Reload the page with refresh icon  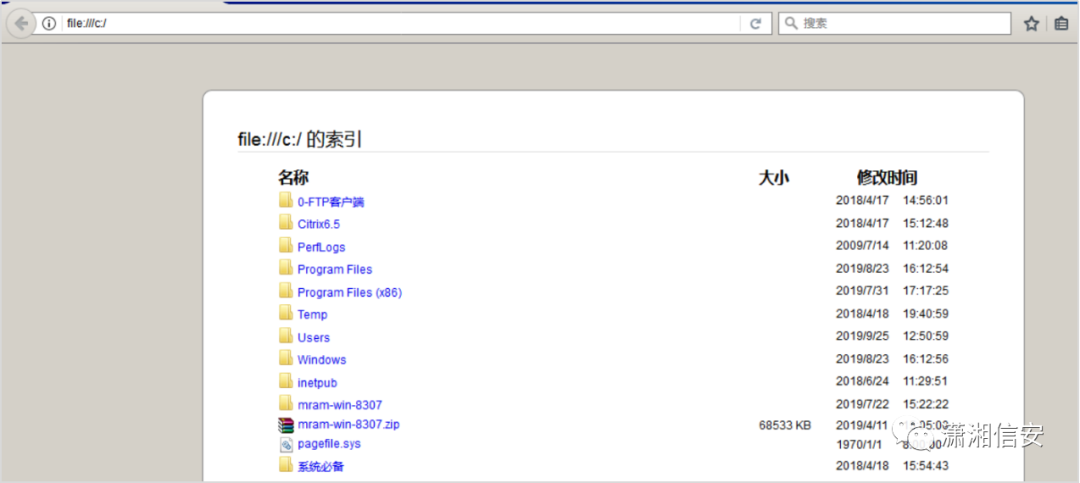coord(756,23)
